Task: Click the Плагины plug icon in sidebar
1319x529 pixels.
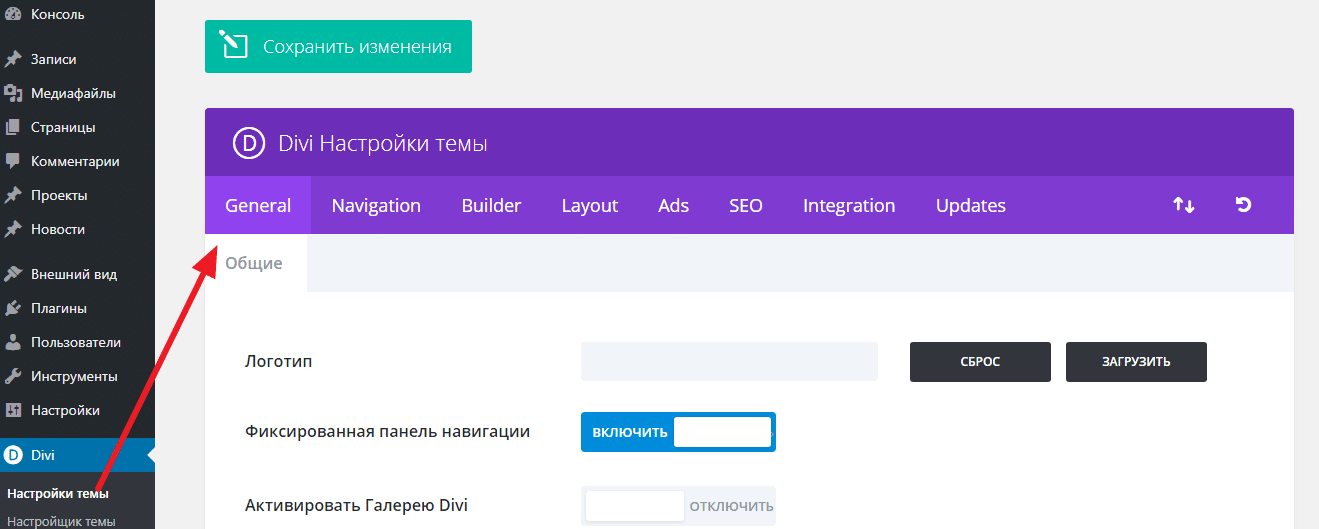Action: click(x=13, y=308)
